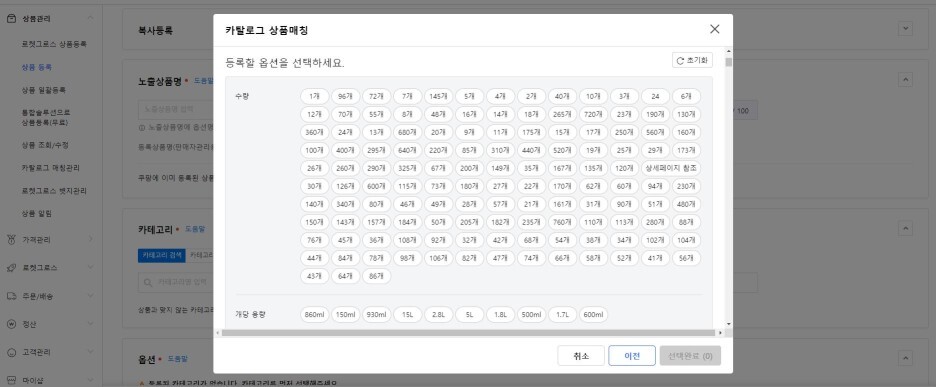Click the 정산 won-coin icon in sidebar
The width and height of the screenshot is (936, 387).
click(11, 324)
